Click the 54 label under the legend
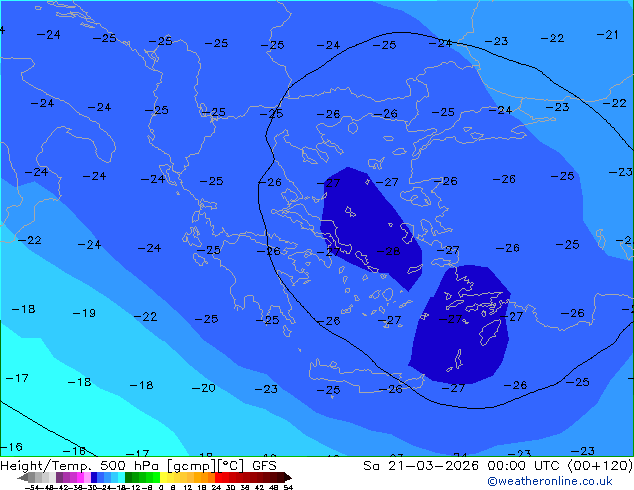The width and height of the screenshot is (634, 490). (x=288, y=487)
